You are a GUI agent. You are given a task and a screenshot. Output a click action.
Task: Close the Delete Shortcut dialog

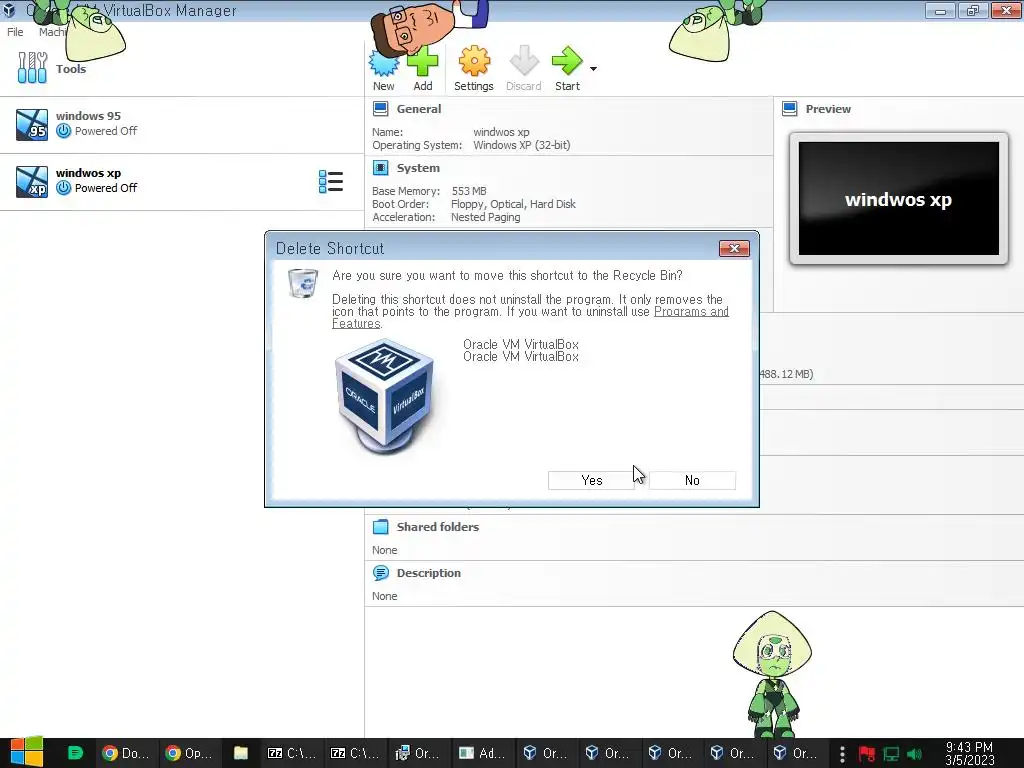click(x=734, y=248)
